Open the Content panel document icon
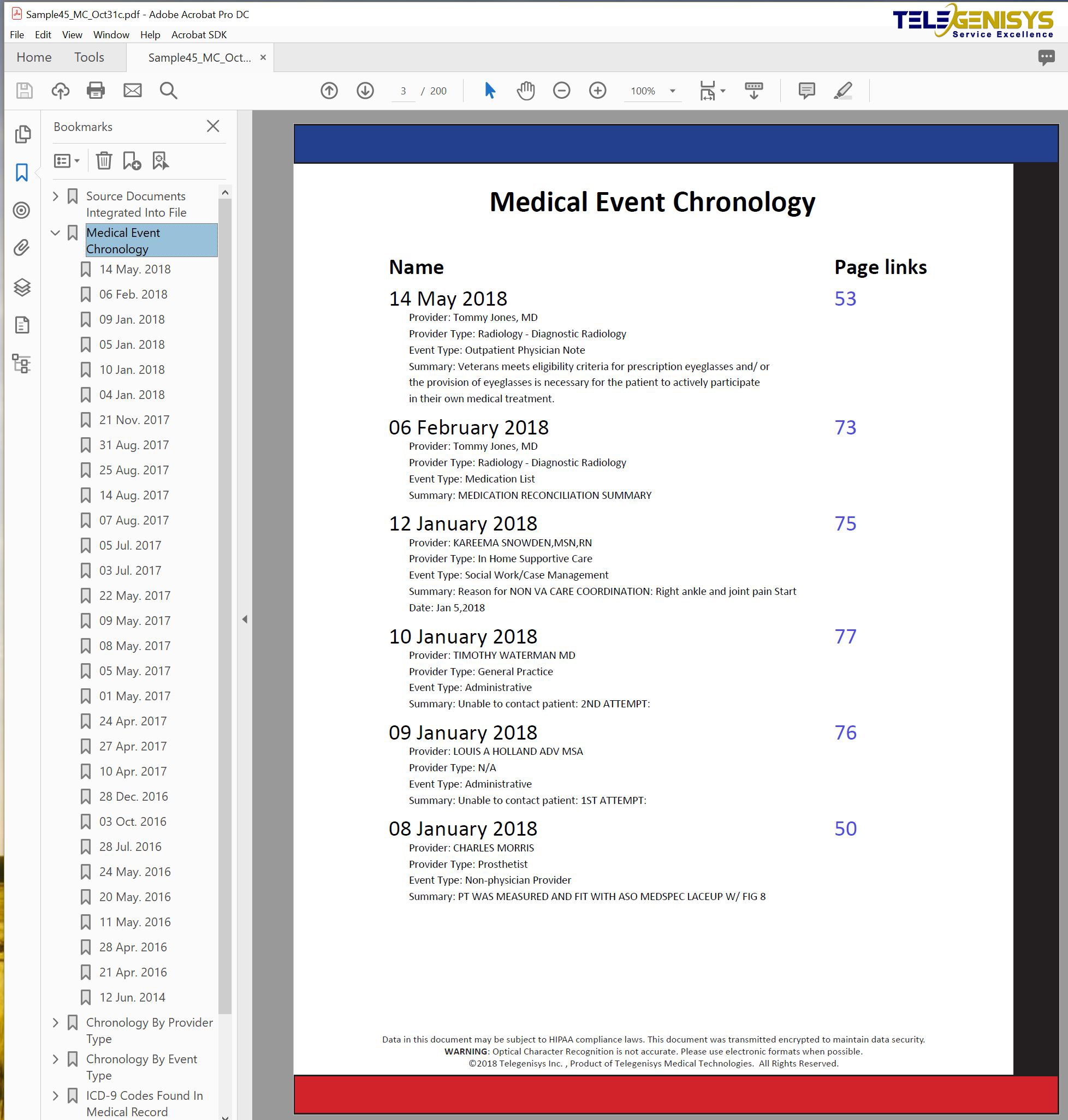Screen dimensions: 1068x1120 22,325
